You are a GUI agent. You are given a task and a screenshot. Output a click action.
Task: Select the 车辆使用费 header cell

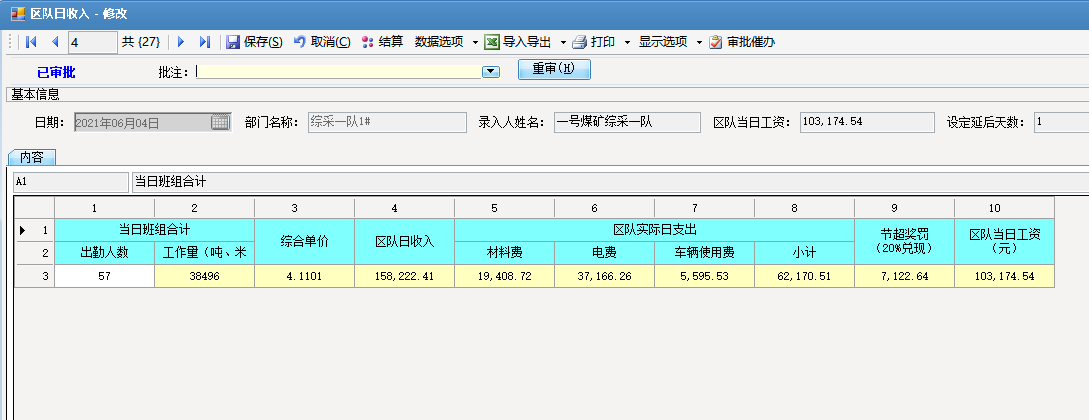point(704,253)
